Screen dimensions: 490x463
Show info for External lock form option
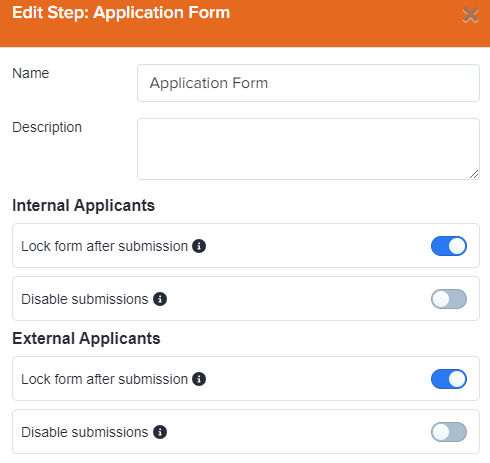[x=199, y=379]
